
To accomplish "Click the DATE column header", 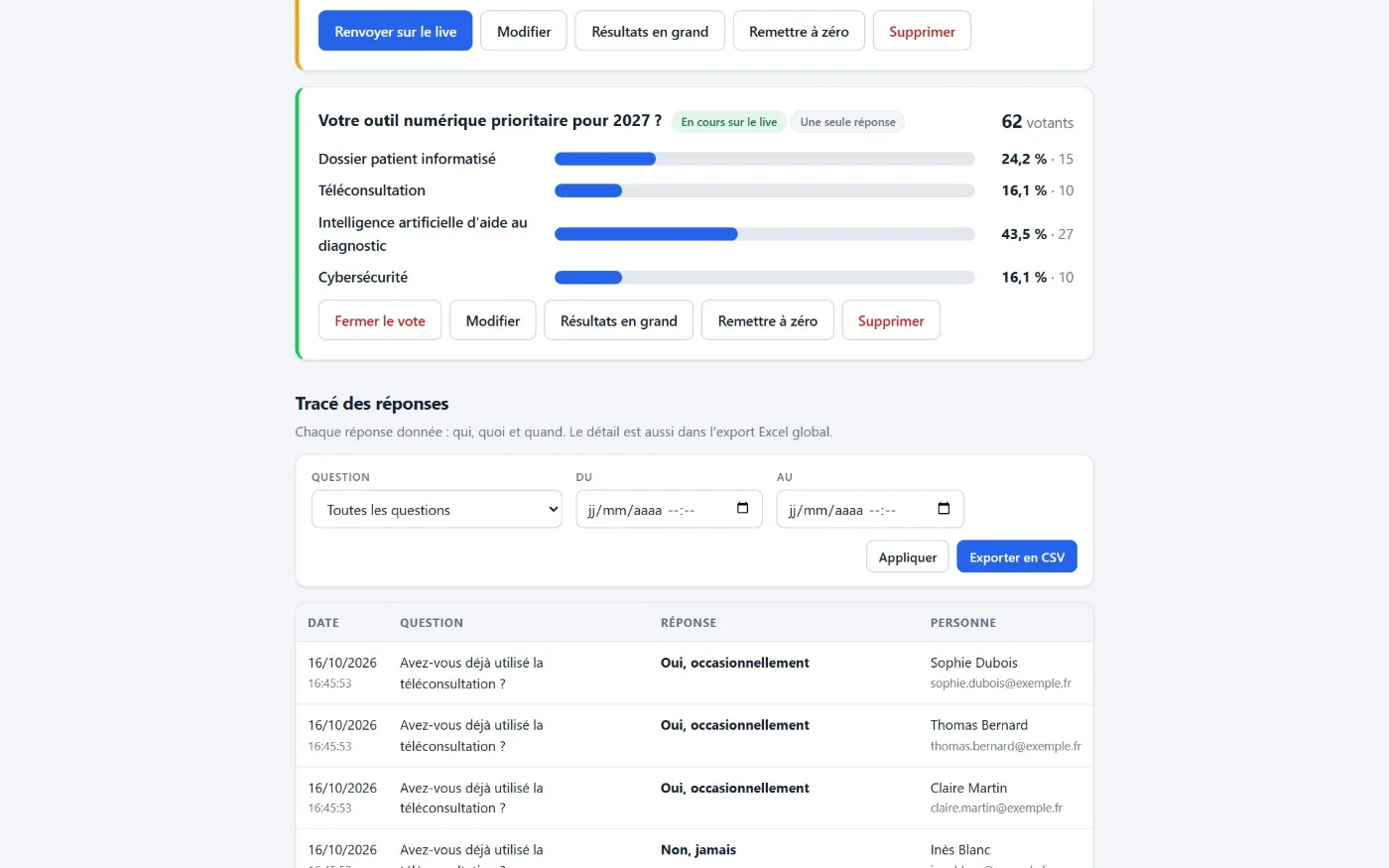I will click(323, 623).
